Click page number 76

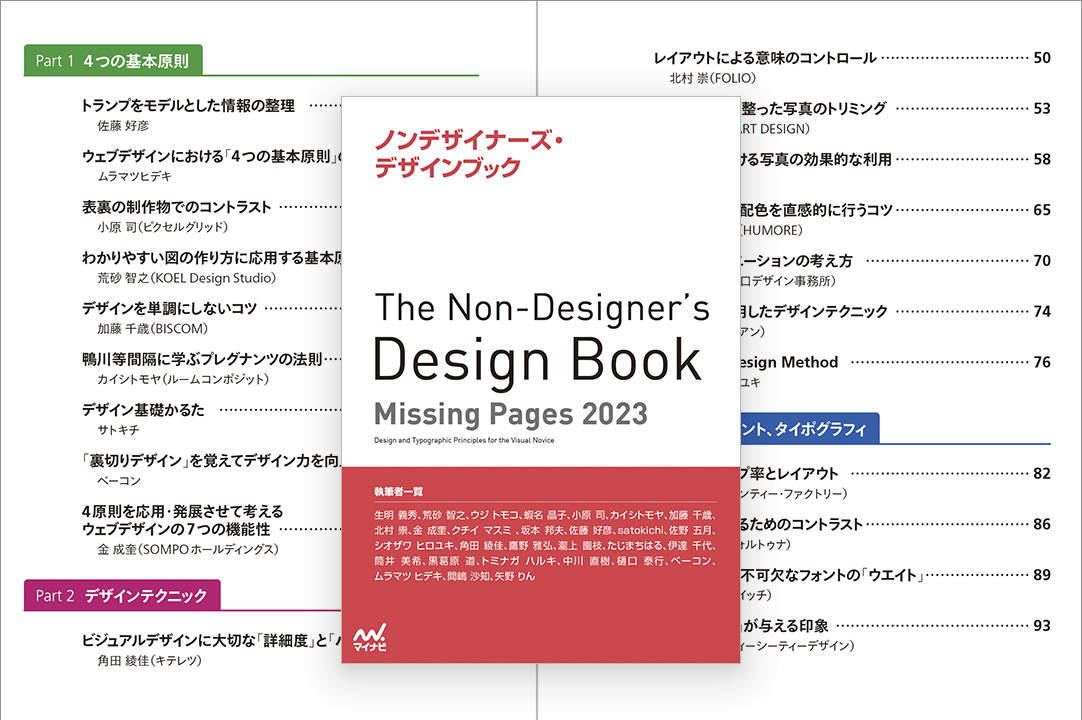pyautogui.click(x=1042, y=362)
